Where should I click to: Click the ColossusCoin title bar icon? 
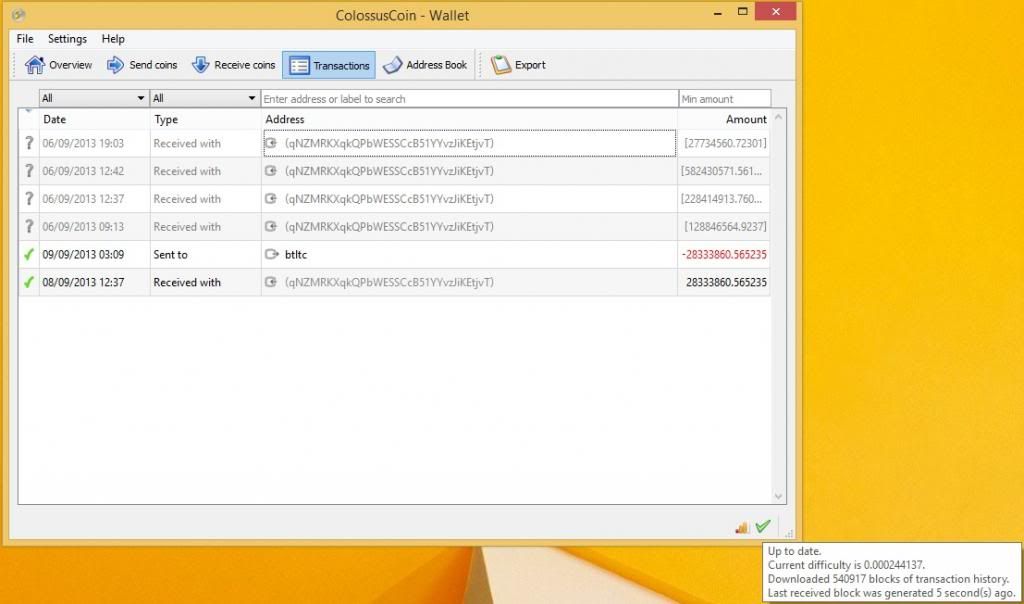(x=18, y=14)
